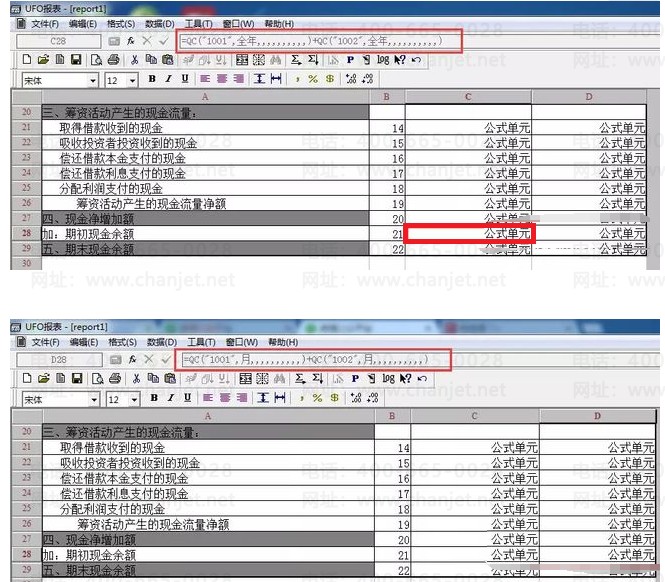Screen dimensions: 665x582
Task: Cancel formula with X in upper window
Action: click(147, 41)
